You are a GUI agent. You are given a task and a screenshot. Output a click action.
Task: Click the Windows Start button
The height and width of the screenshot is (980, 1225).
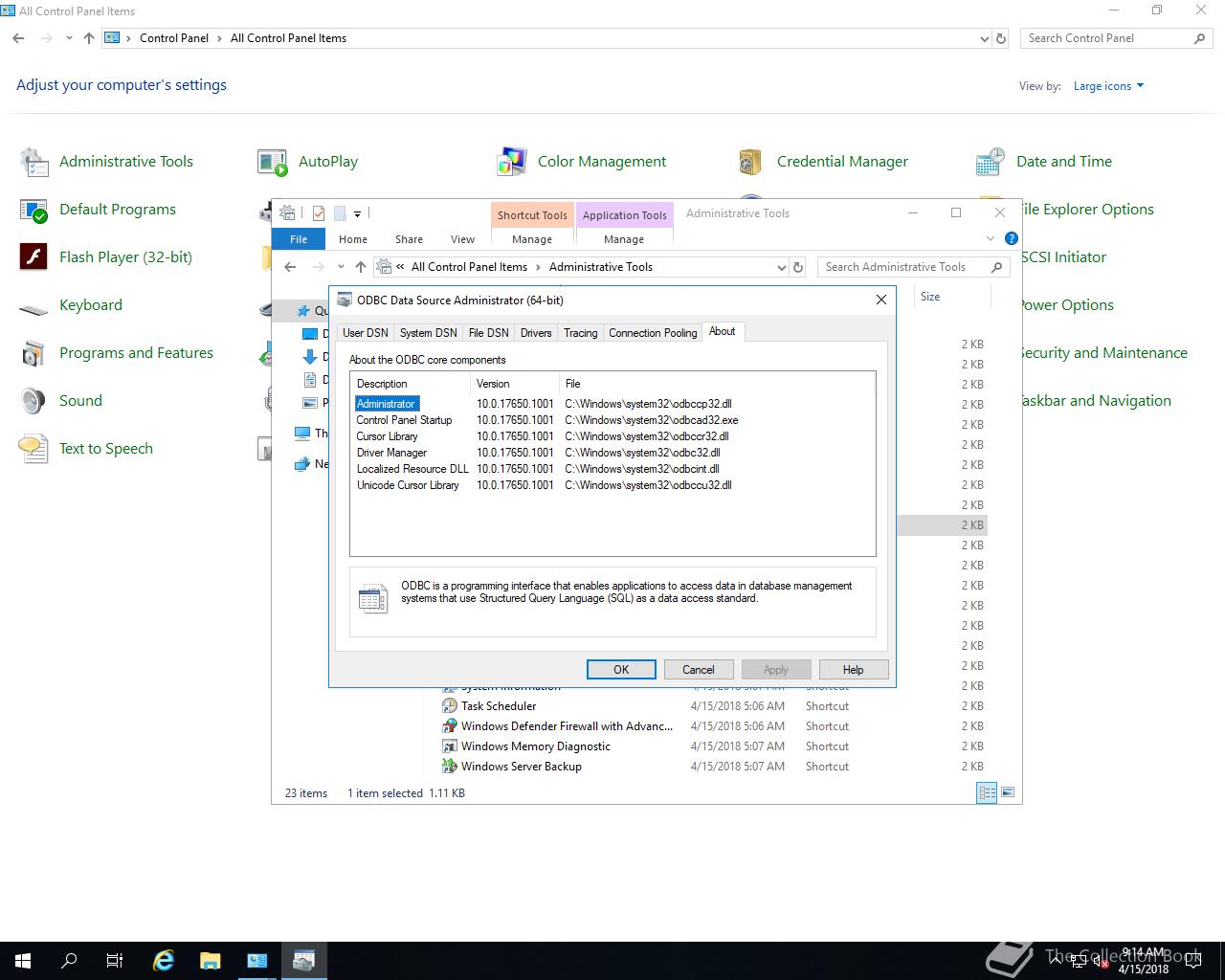(23, 961)
